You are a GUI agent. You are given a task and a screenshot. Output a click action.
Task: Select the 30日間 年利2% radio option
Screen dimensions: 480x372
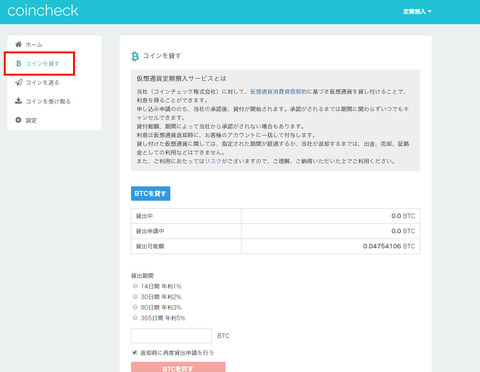[135, 297]
